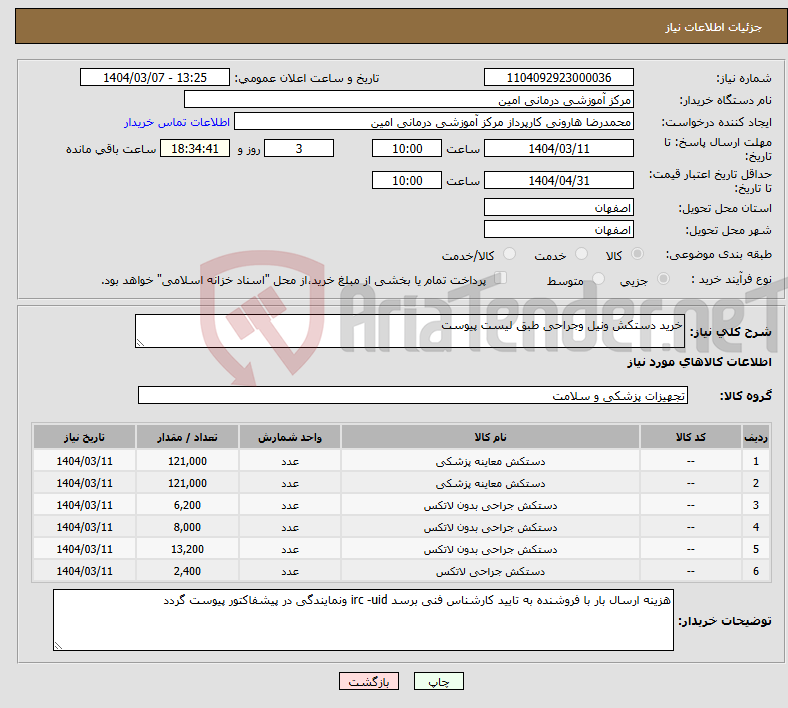Click the requester field محمدرضا هارونی

(434, 122)
